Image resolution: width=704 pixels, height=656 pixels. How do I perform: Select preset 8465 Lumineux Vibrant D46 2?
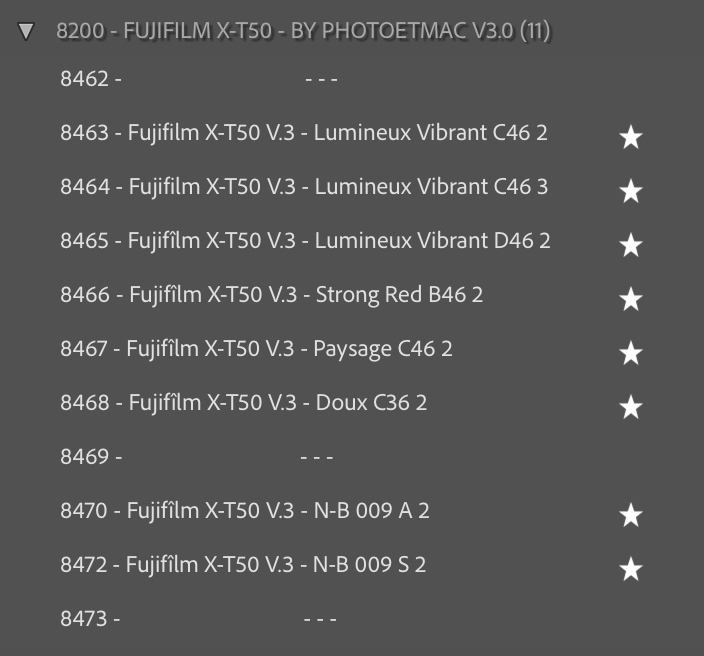[x=305, y=241]
